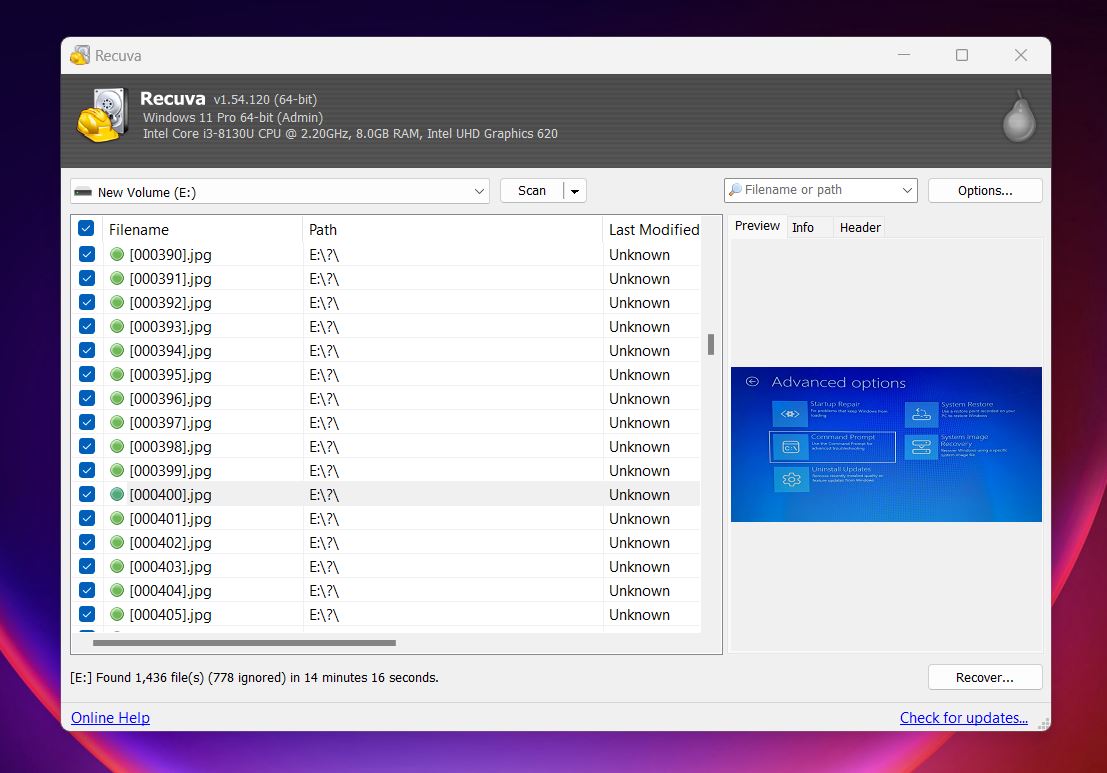Screen dimensions: 1107x773
Task: Select the [000390].jpg filename
Action: (x=170, y=255)
